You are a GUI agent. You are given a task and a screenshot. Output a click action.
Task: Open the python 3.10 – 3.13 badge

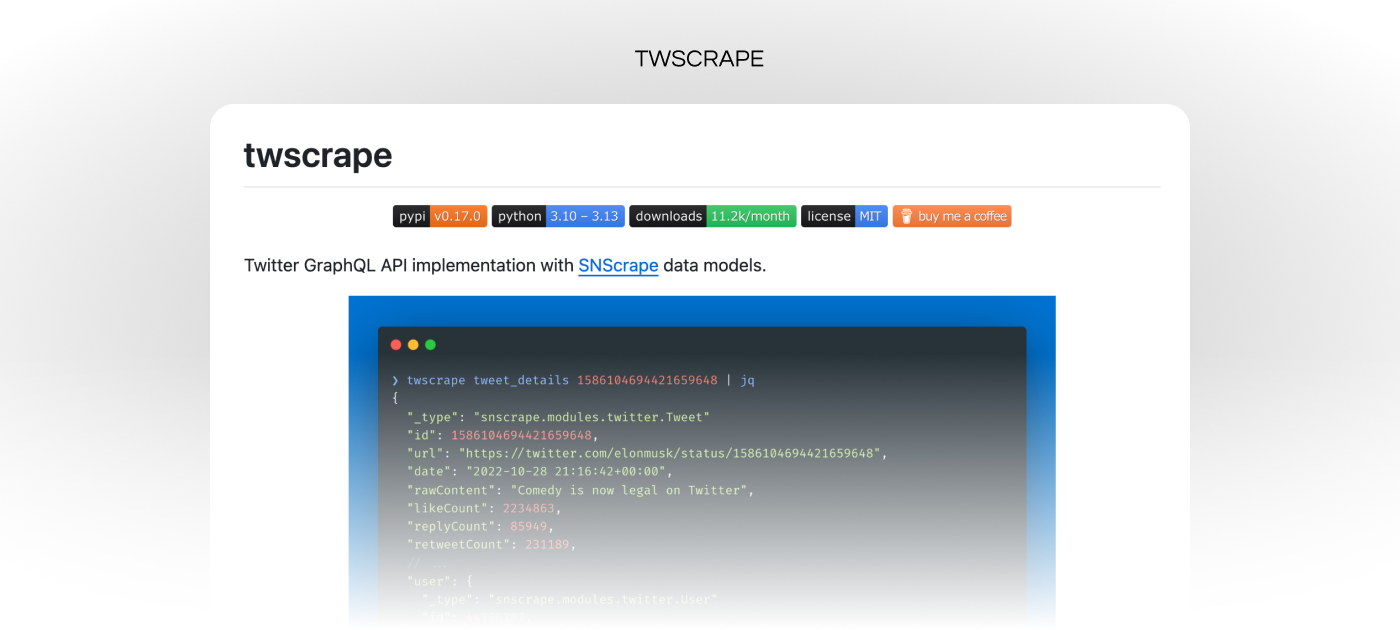(557, 216)
